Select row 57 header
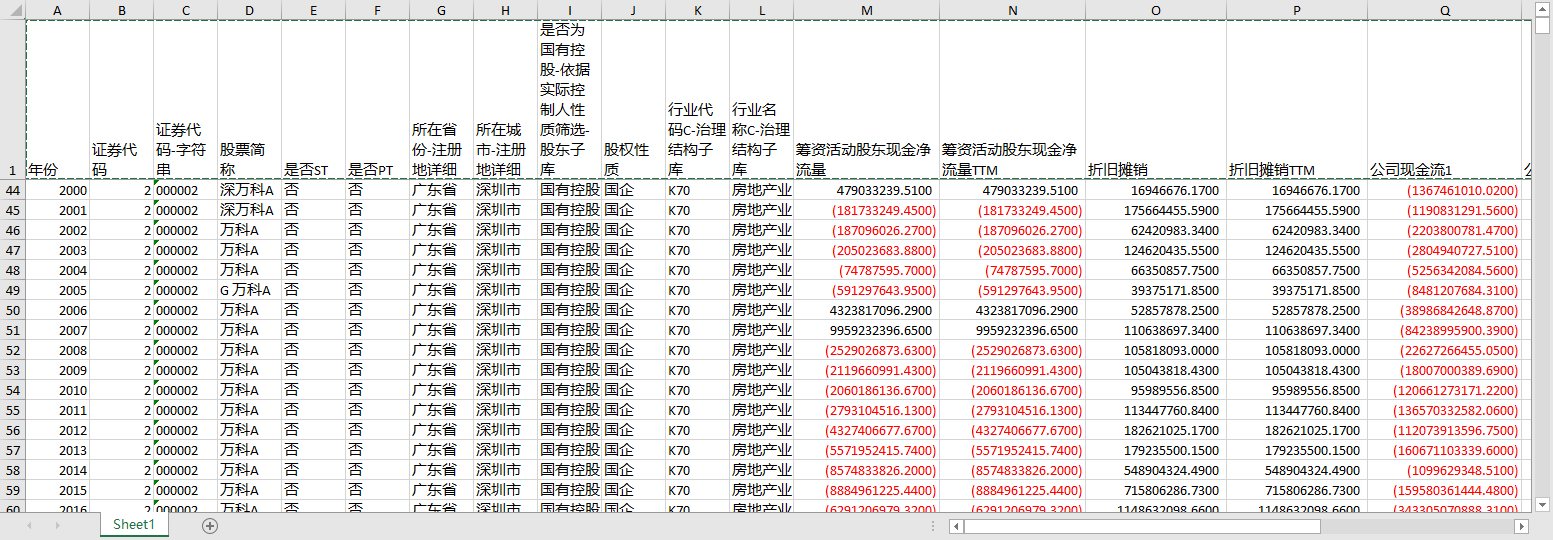The width and height of the screenshot is (1553, 540). coord(12,450)
